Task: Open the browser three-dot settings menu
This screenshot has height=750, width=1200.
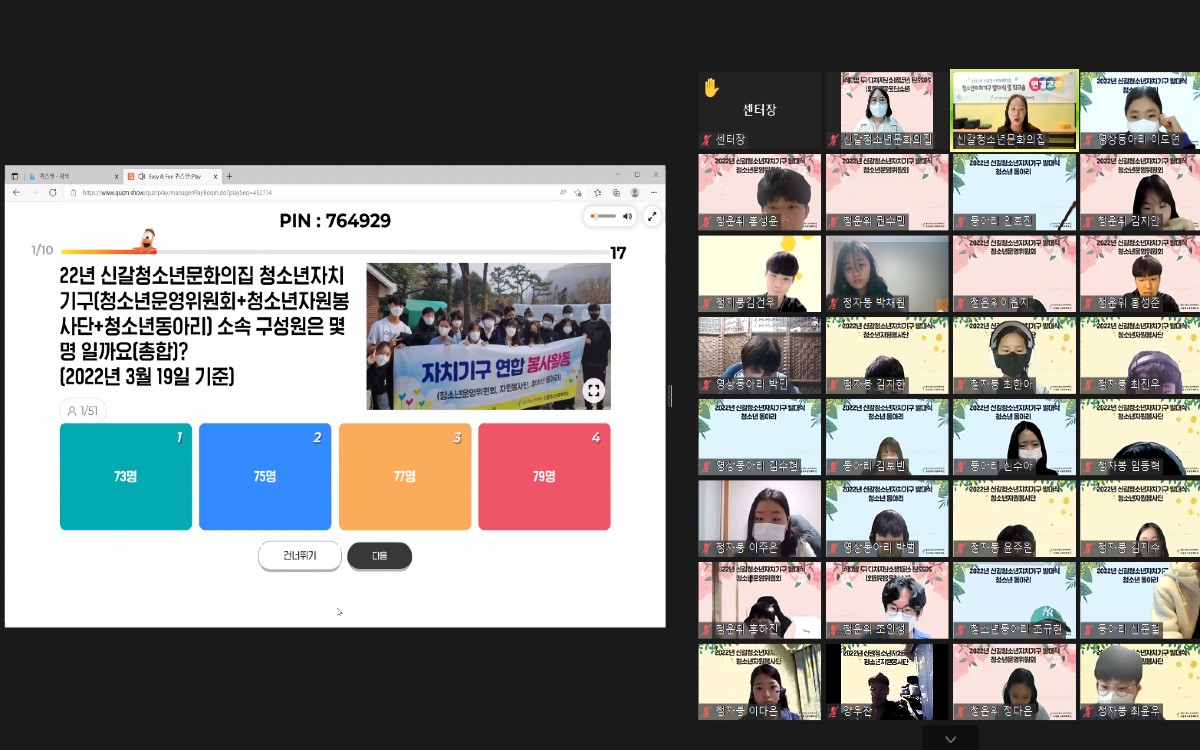Action: pyautogui.click(x=653, y=192)
